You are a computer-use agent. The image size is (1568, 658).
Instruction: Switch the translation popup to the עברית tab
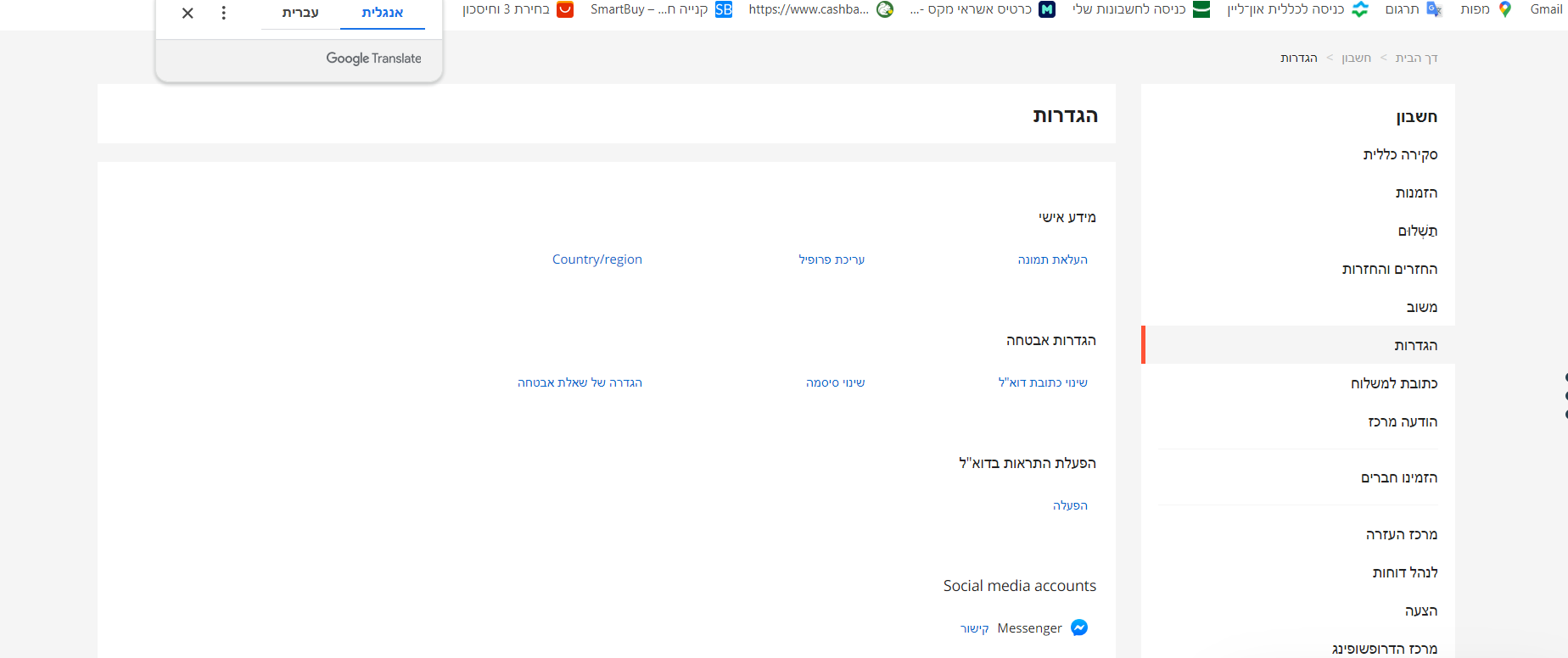300,13
